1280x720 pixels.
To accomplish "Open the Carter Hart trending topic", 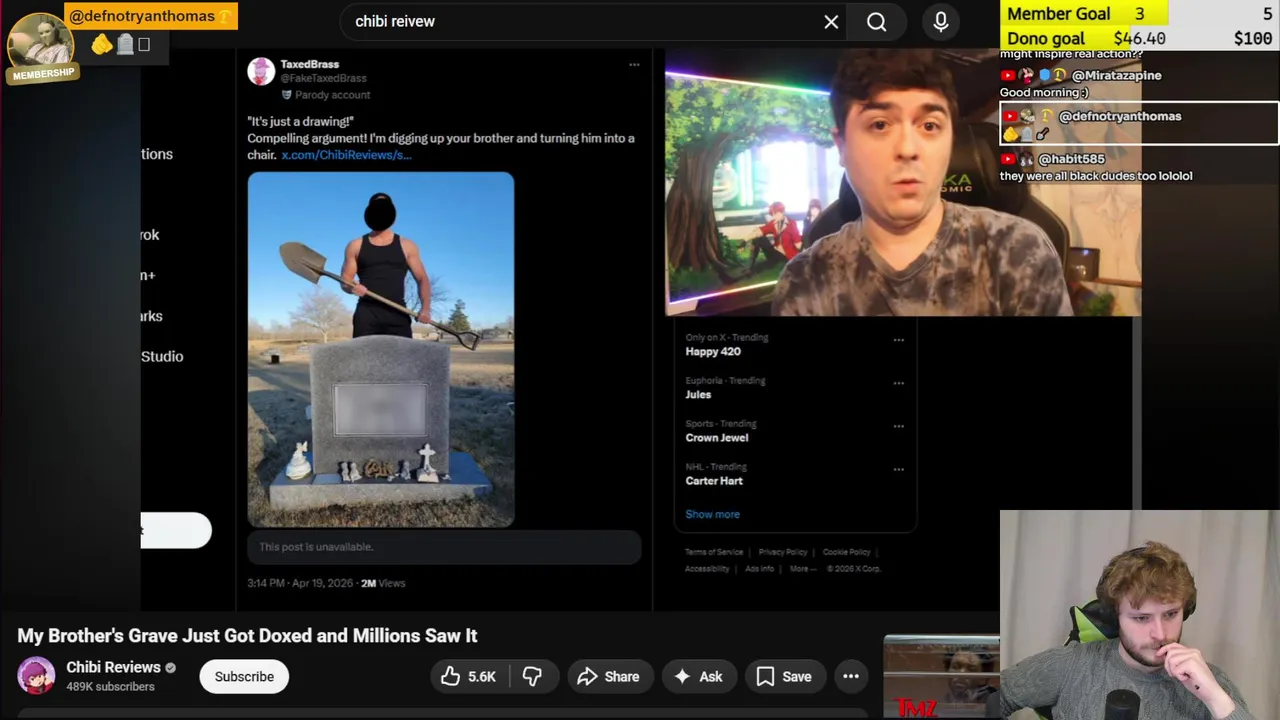I will click(x=714, y=481).
